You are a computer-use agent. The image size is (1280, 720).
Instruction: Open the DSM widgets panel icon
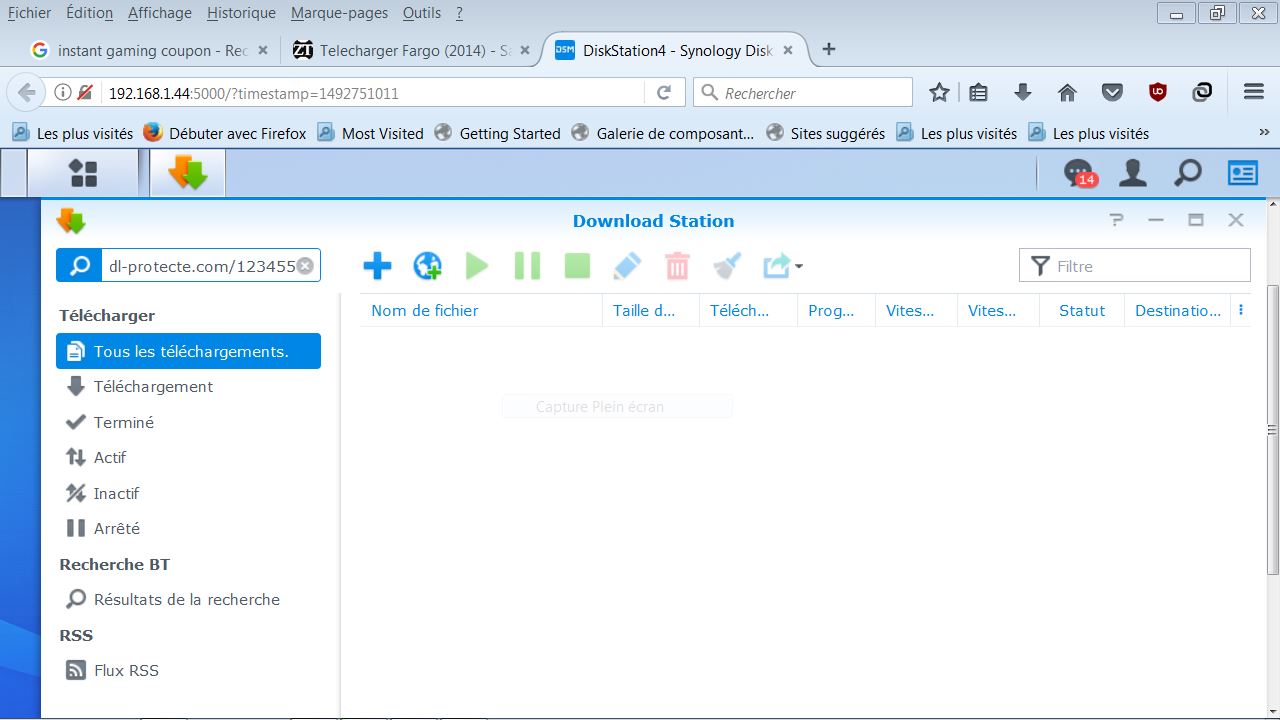[1242, 174]
